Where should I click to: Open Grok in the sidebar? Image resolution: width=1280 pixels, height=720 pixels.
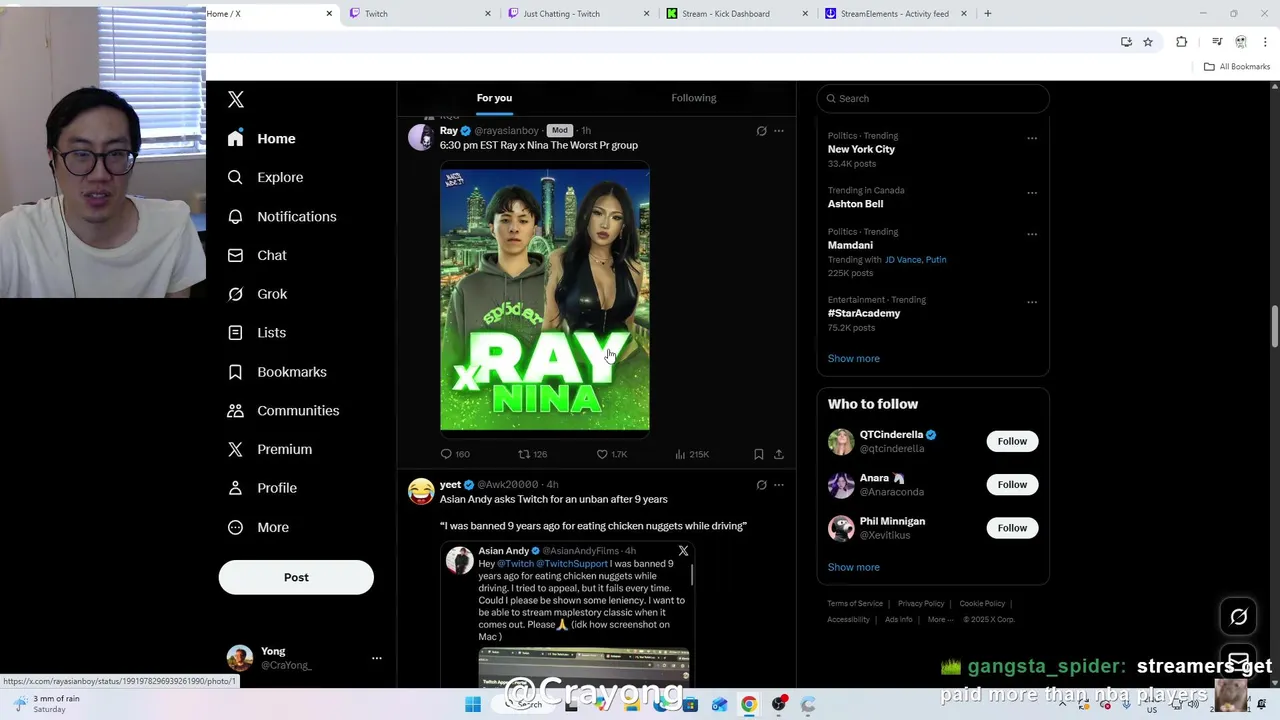(x=257, y=294)
